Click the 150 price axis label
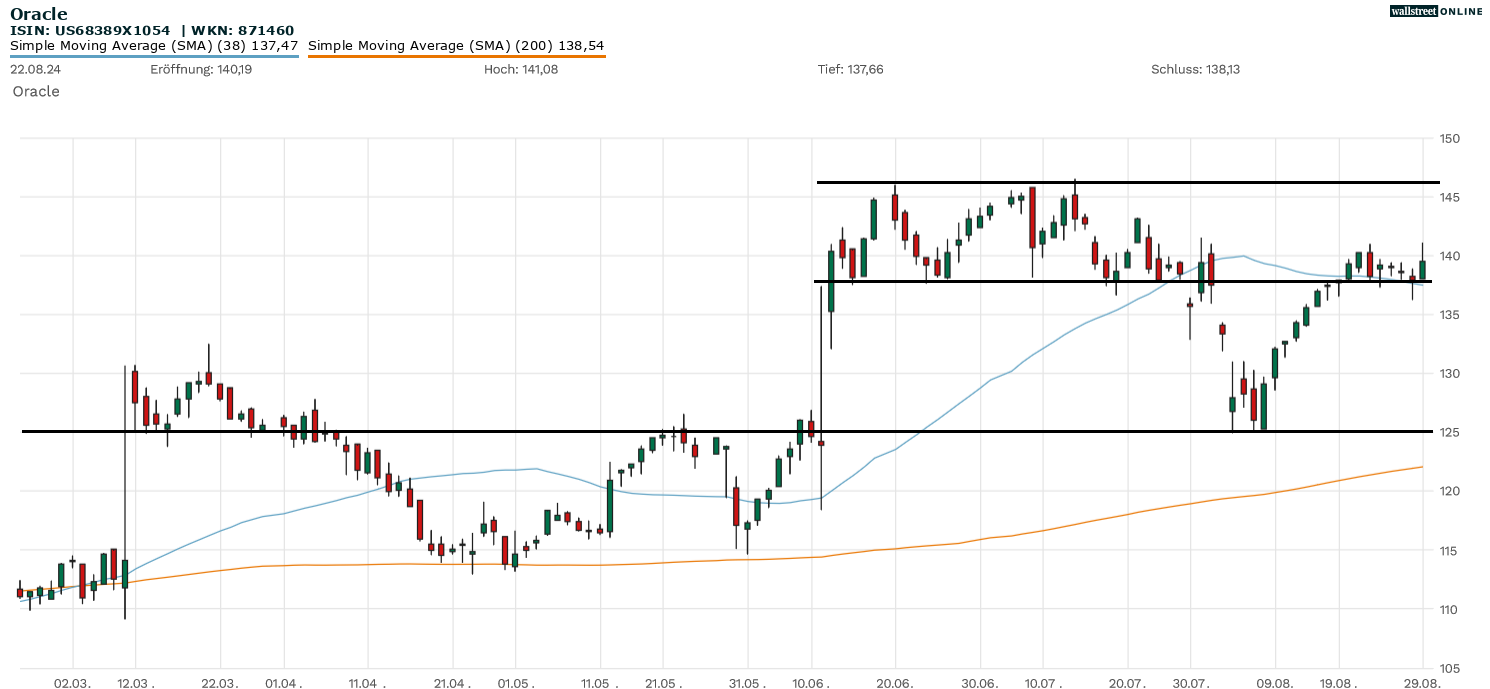The image size is (1490, 689). (1448, 138)
